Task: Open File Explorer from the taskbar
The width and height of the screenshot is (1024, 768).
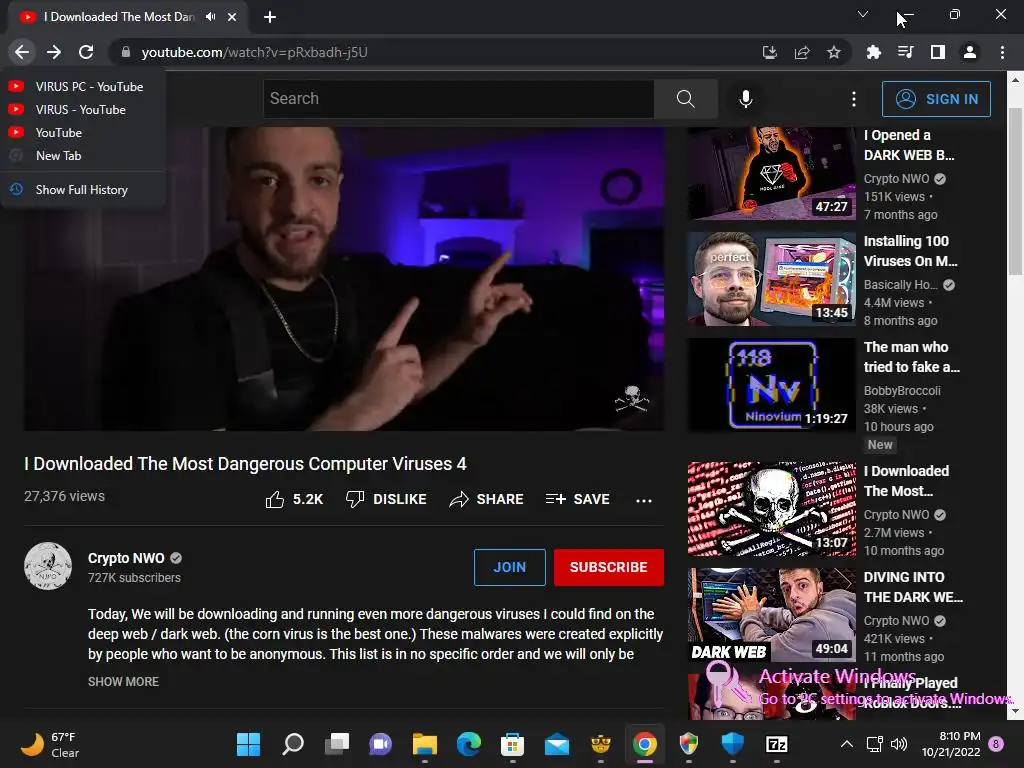Action: 424,744
